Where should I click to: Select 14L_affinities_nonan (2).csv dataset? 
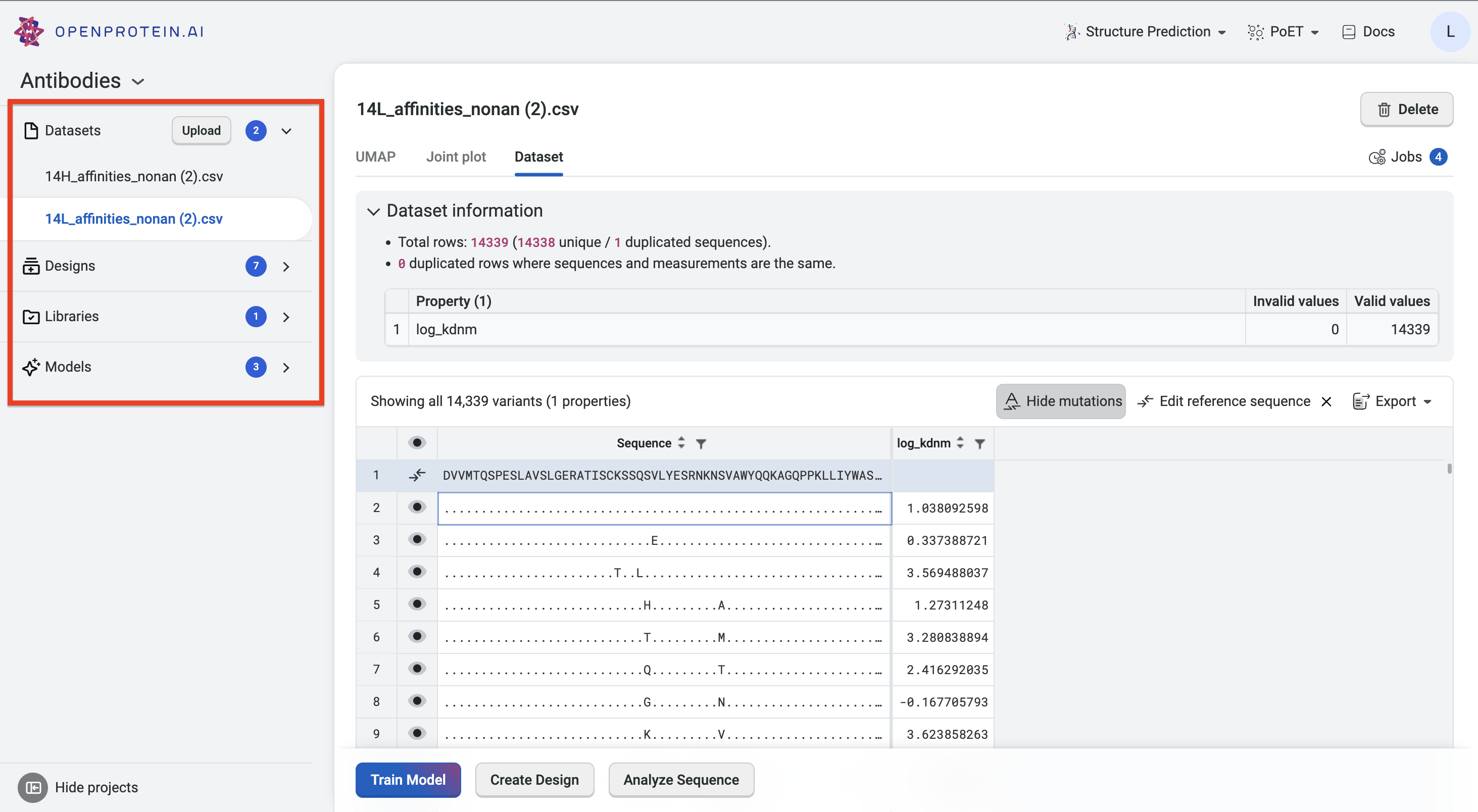pos(134,219)
